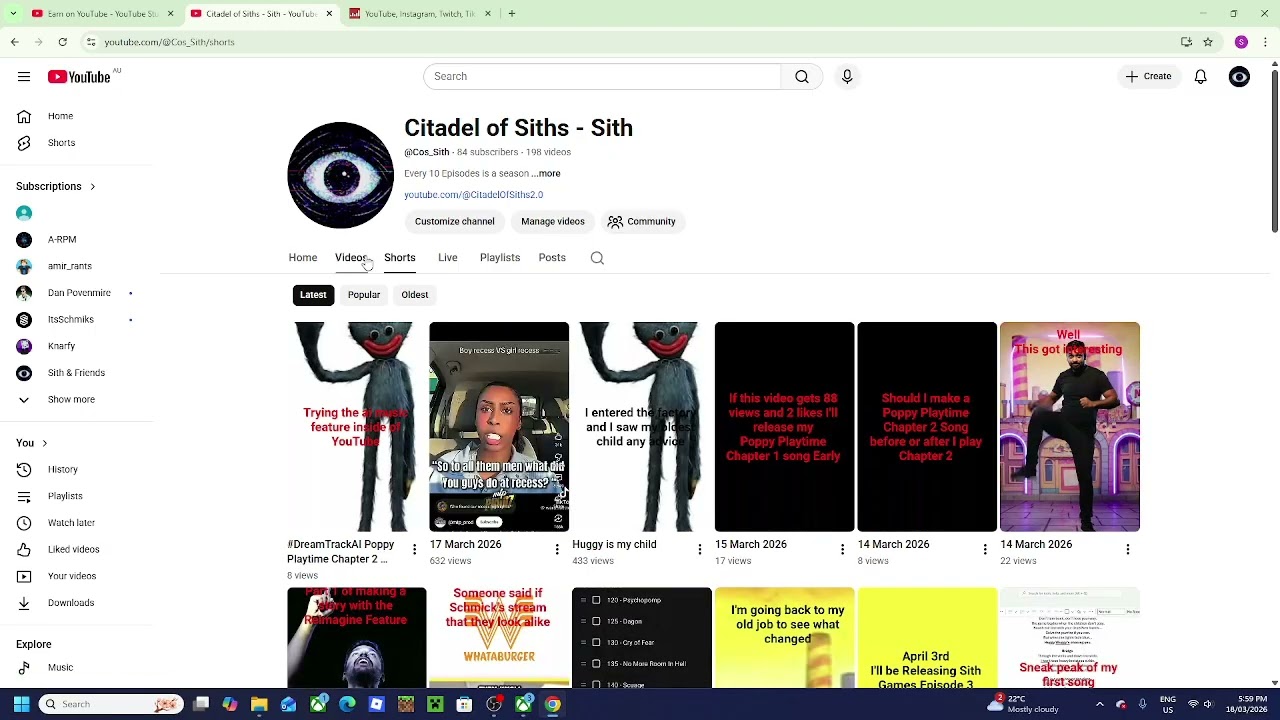Expand the Subscriptions section
1280x720 pixels.
point(56,187)
